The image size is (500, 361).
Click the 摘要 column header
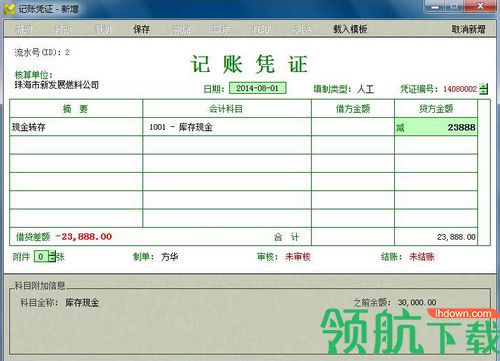click(x=76, y=109)
